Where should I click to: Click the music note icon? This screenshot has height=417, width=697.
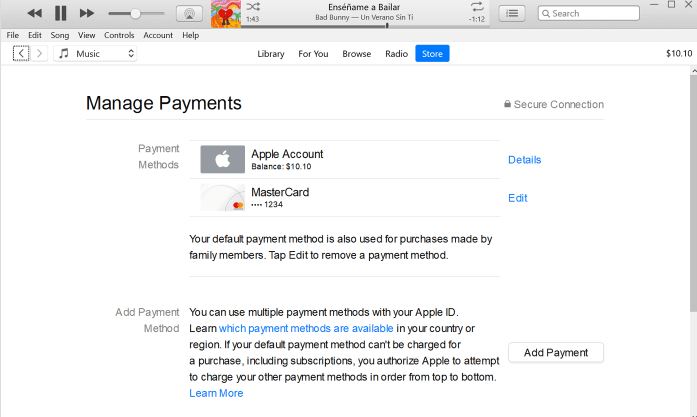pos(64,53)
